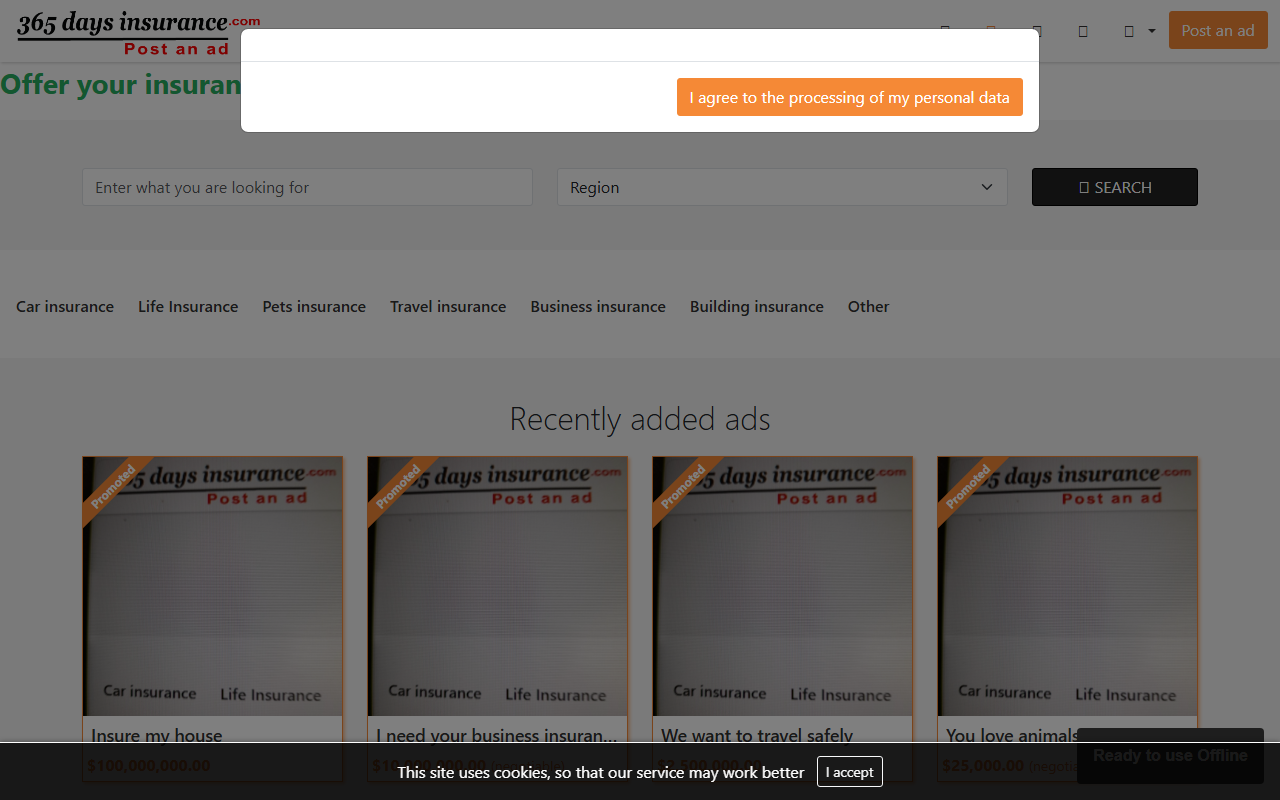Open the 'Insure my house' ad title
The image size is (1280, 800).
coord(157,735)
